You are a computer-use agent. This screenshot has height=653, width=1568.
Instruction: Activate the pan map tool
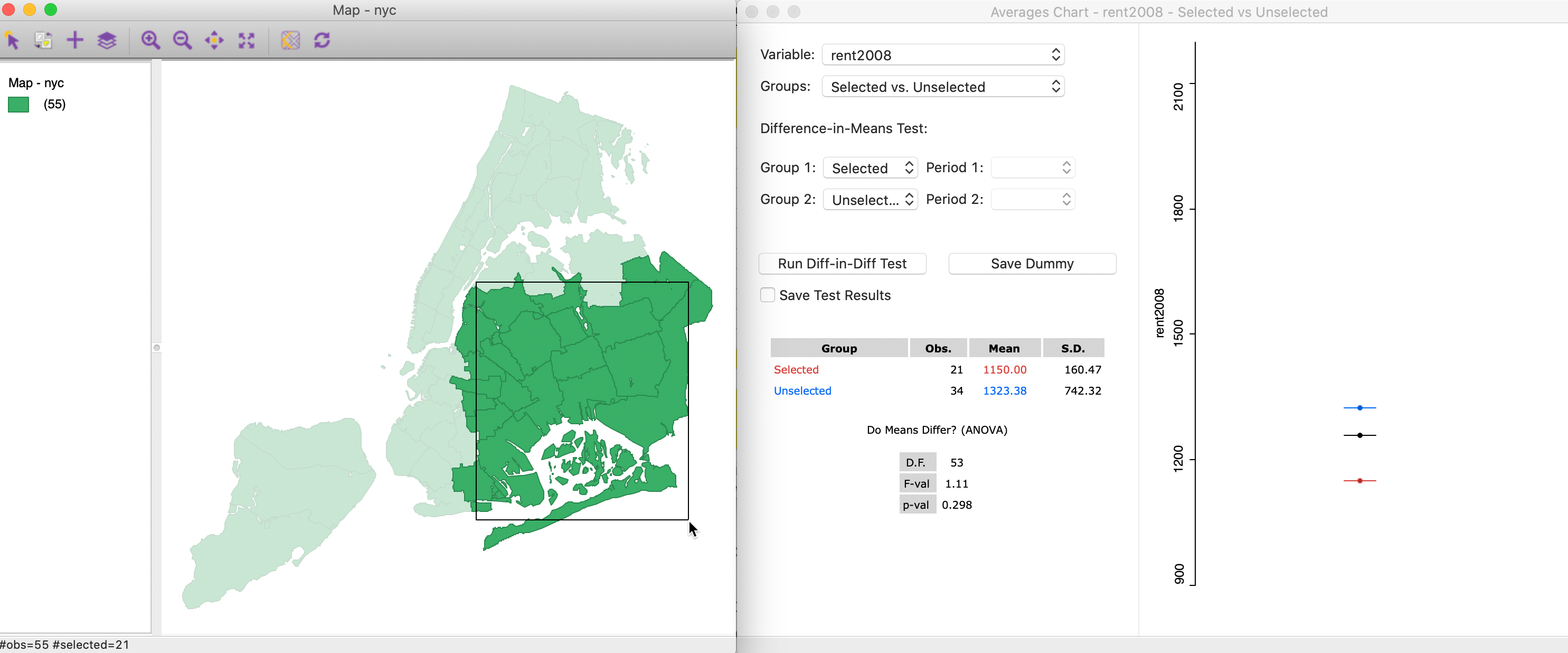pyautogui.click(x=214, y=40)
